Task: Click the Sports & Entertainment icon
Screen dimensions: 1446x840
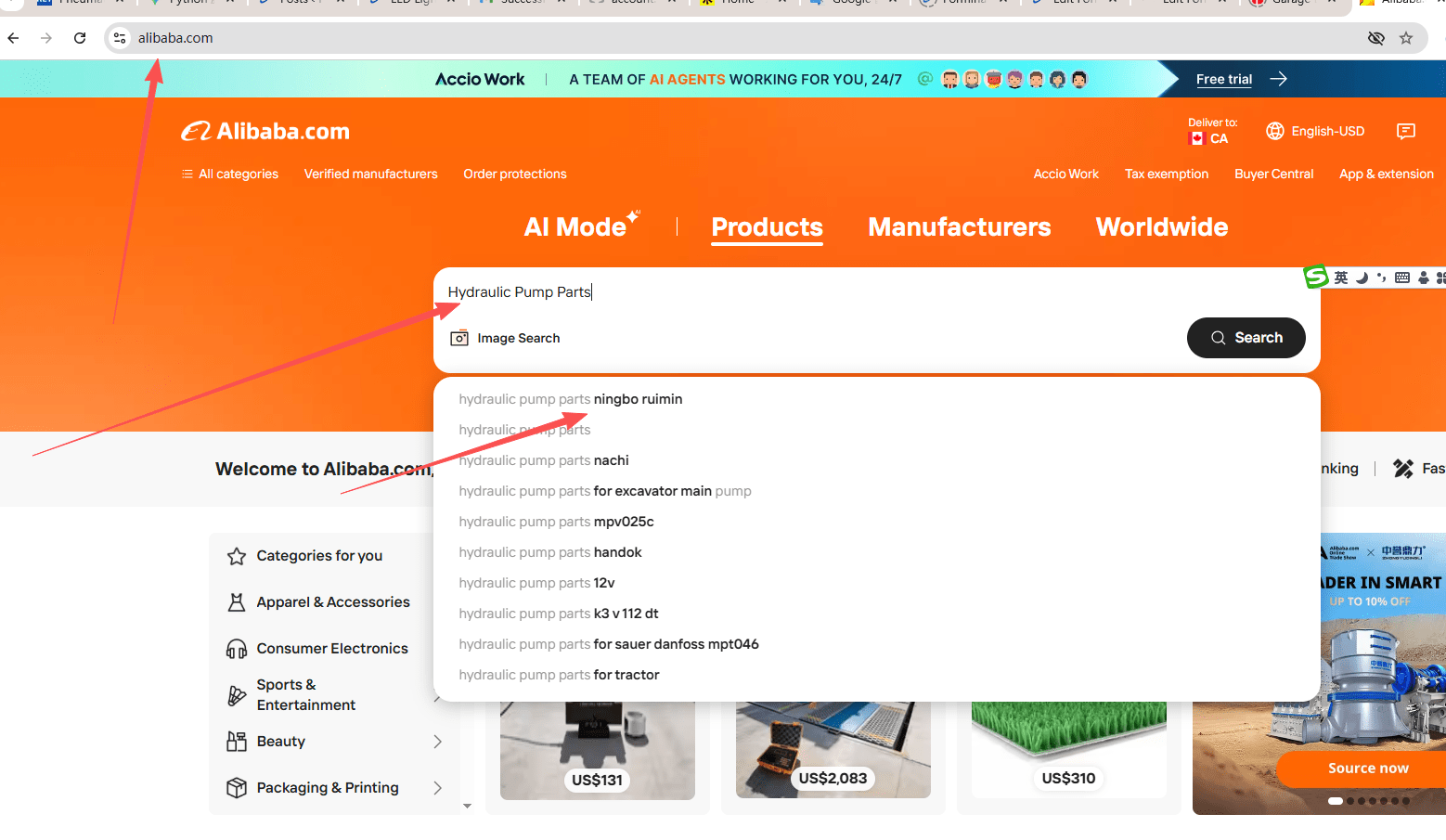Action: point(237,695)
